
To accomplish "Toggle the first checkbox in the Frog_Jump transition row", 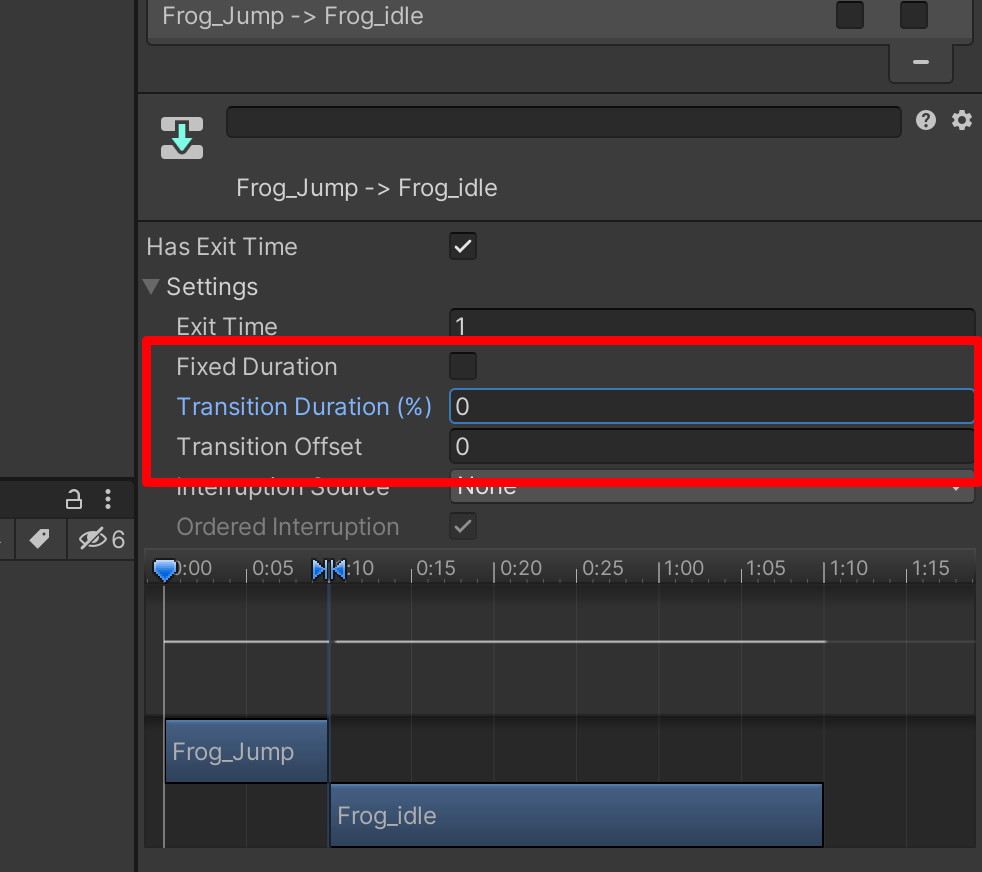I will click(x=850, y=15).
